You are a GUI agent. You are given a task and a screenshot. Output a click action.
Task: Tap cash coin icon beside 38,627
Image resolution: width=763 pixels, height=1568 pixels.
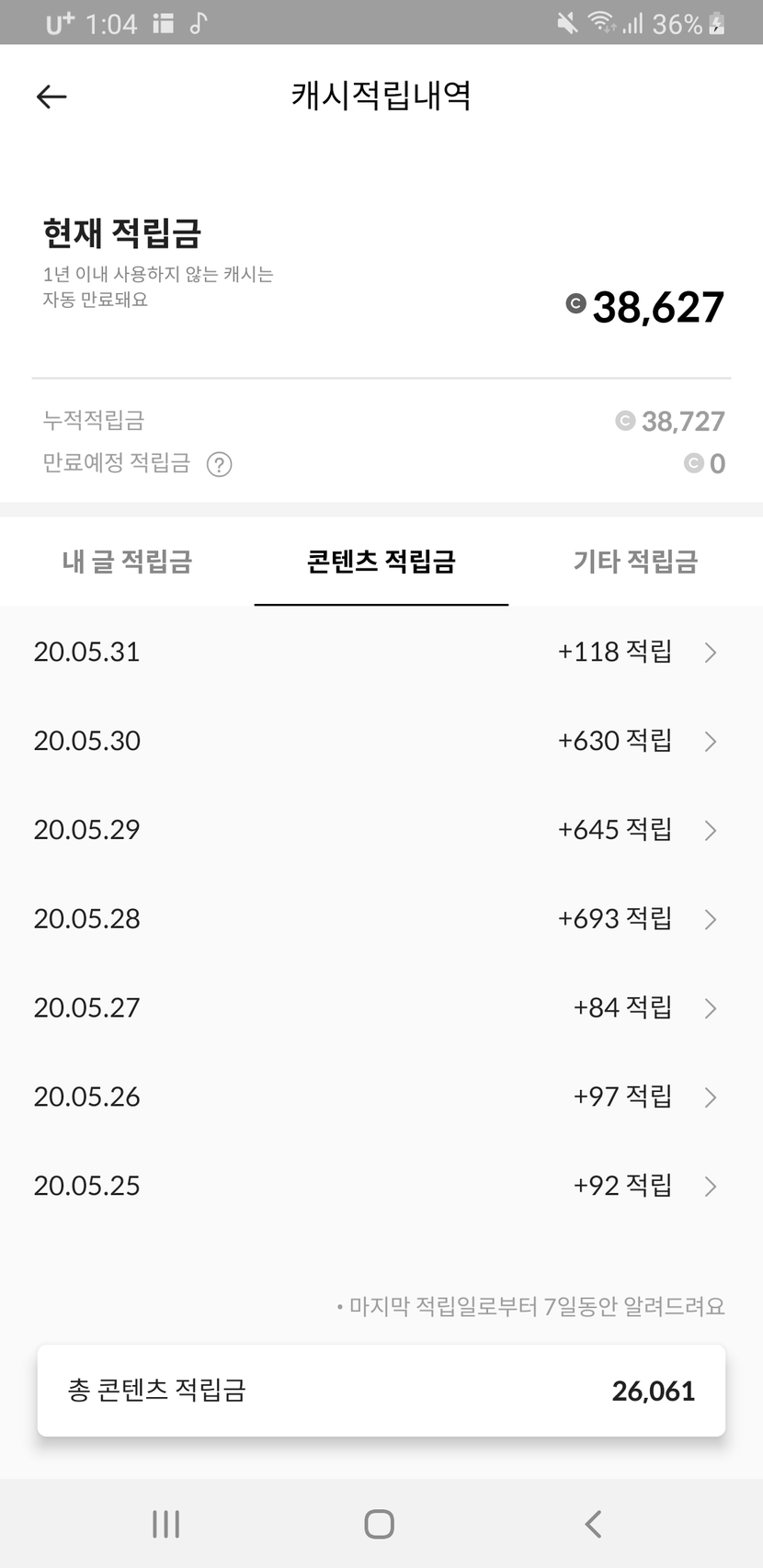(575, 303)
